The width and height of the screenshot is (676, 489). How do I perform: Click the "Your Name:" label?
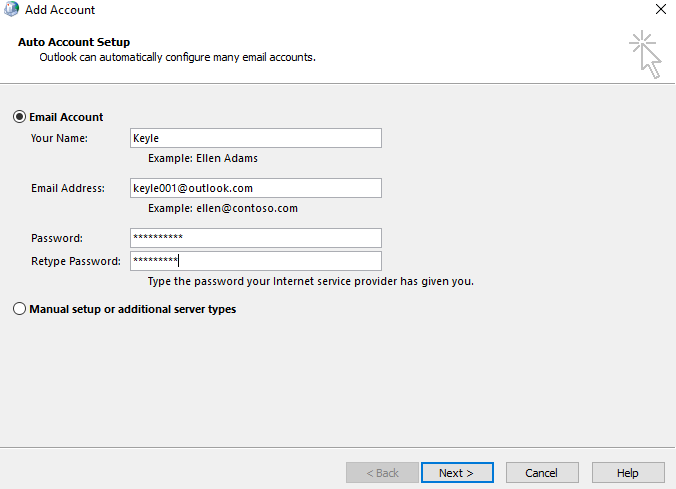[59, 138]
